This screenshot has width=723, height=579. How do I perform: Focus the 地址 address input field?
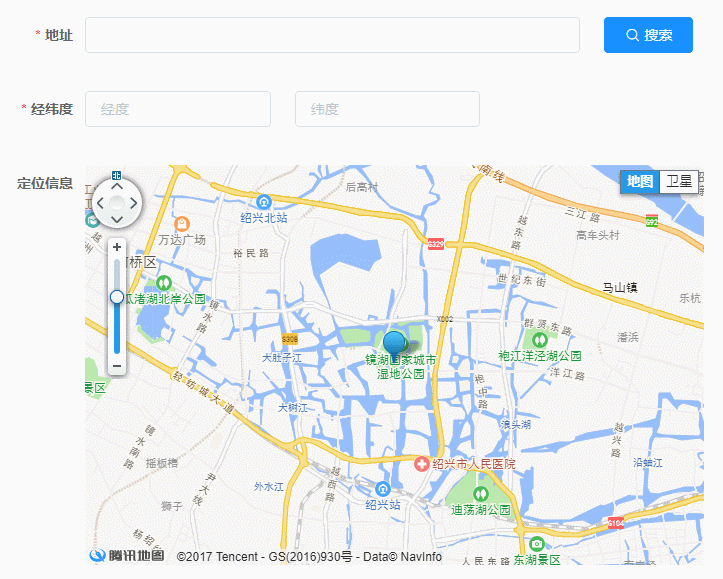[x=332, y=35]
